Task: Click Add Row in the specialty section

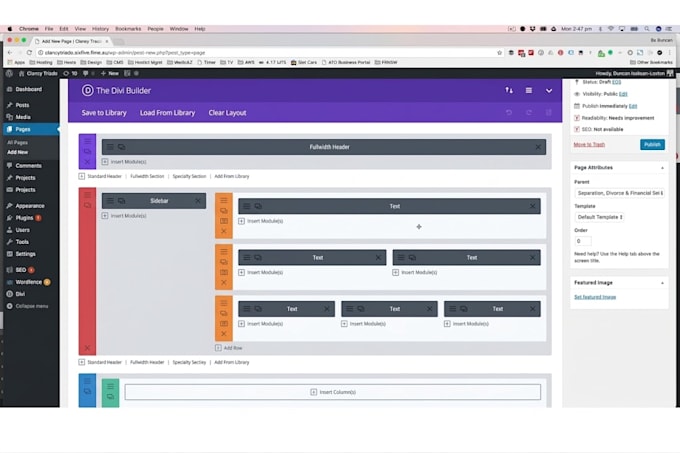Action: coord(229,348)
